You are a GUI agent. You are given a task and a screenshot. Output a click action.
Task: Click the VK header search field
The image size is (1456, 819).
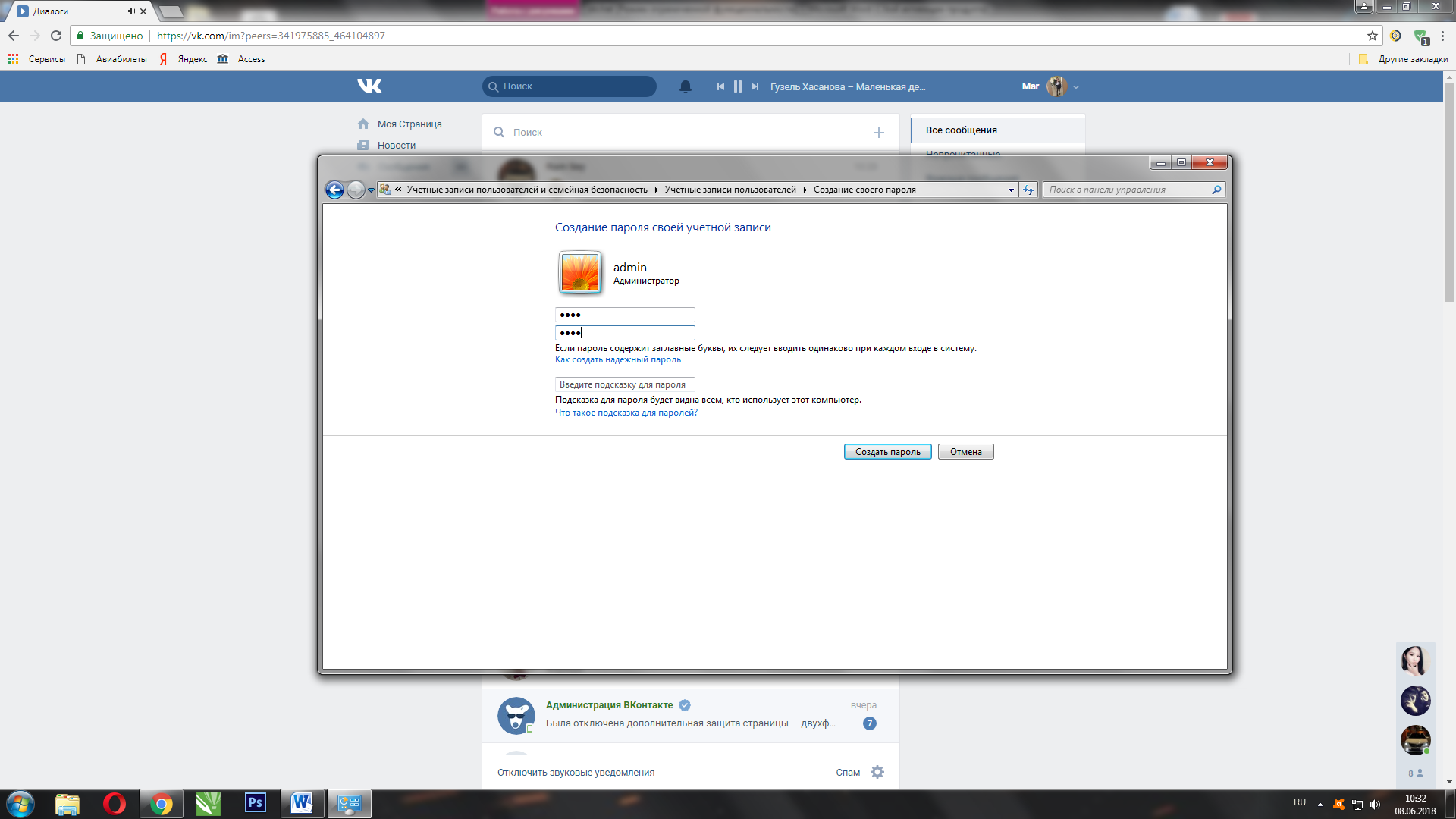point(570,86)
